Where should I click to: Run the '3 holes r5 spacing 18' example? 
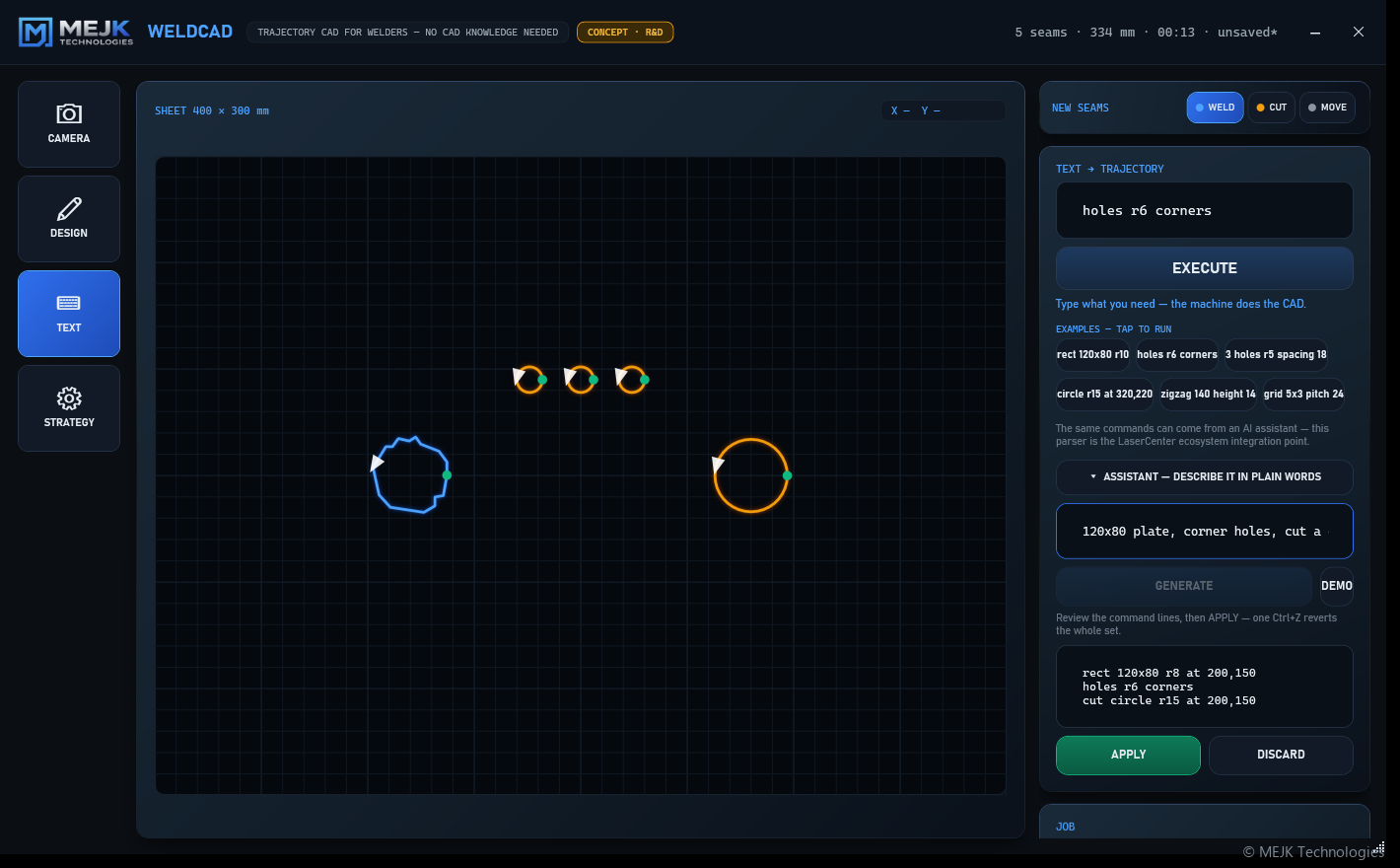pyautogui.click(x=1276, y=355)
